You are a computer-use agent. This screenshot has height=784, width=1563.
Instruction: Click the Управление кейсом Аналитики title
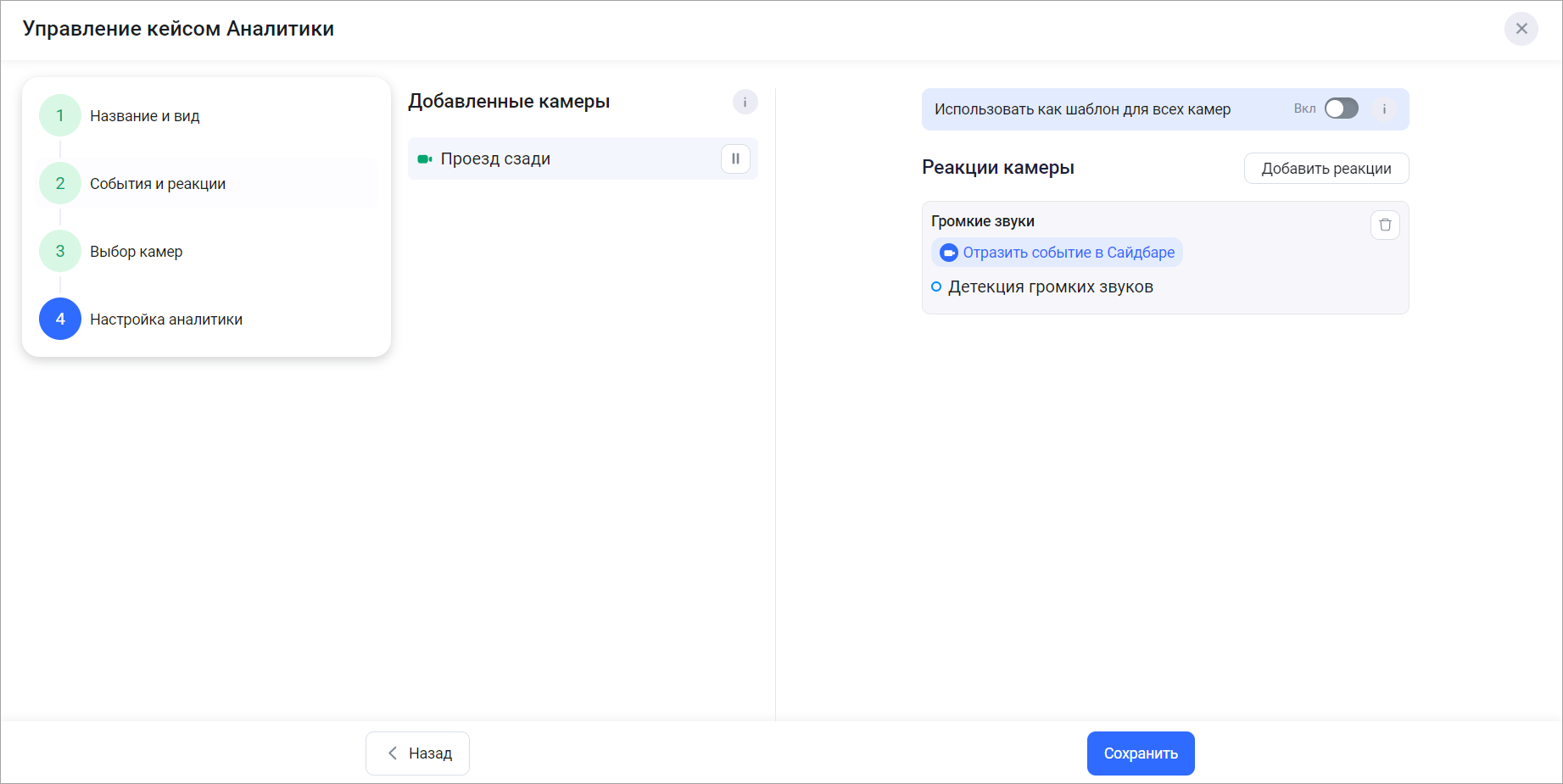click(x=178, y=29)
